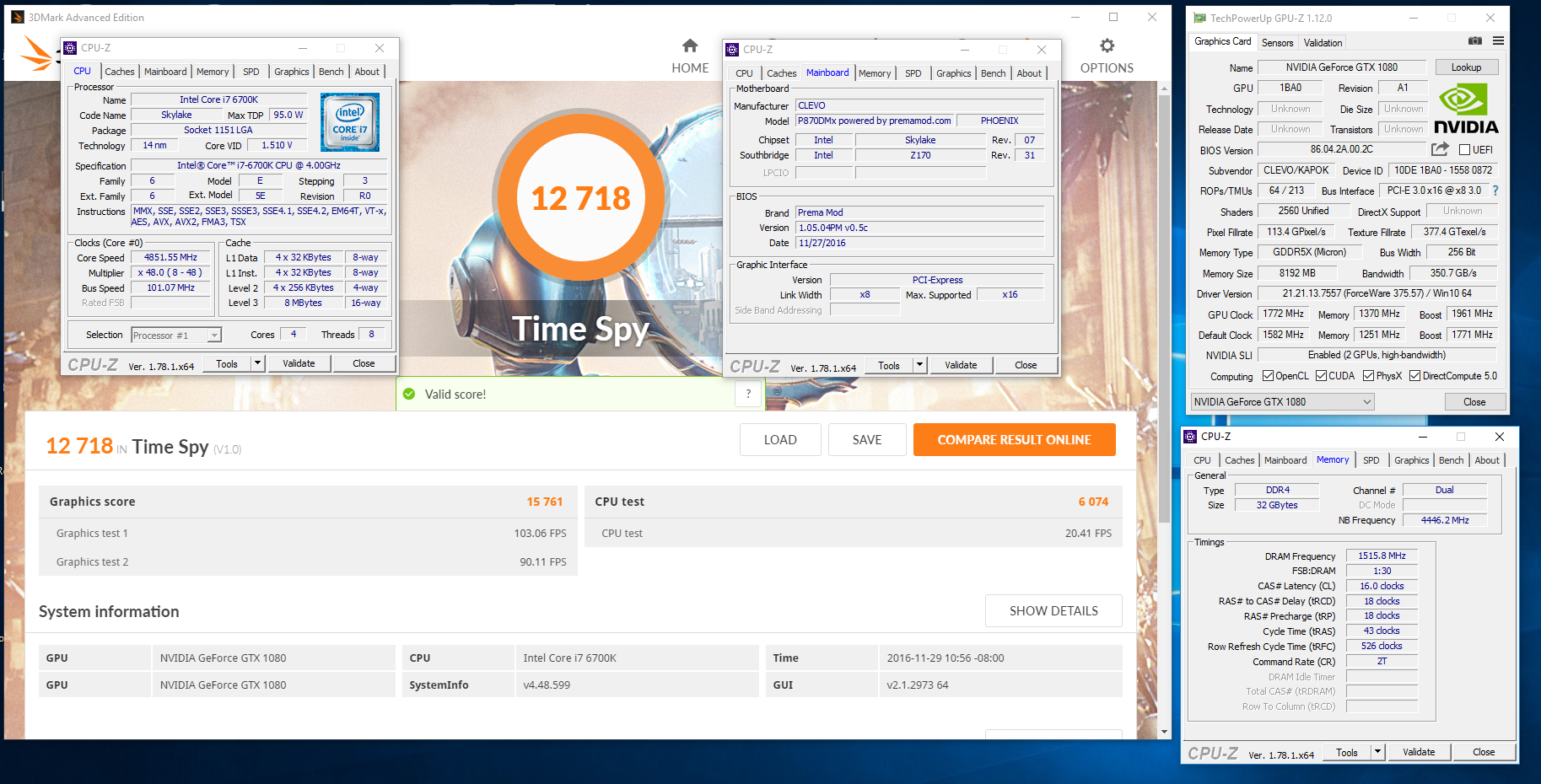Click Graphics test 2 result row
The width and height of the screenshot is (1541, 784).
(x=308, y=561)
